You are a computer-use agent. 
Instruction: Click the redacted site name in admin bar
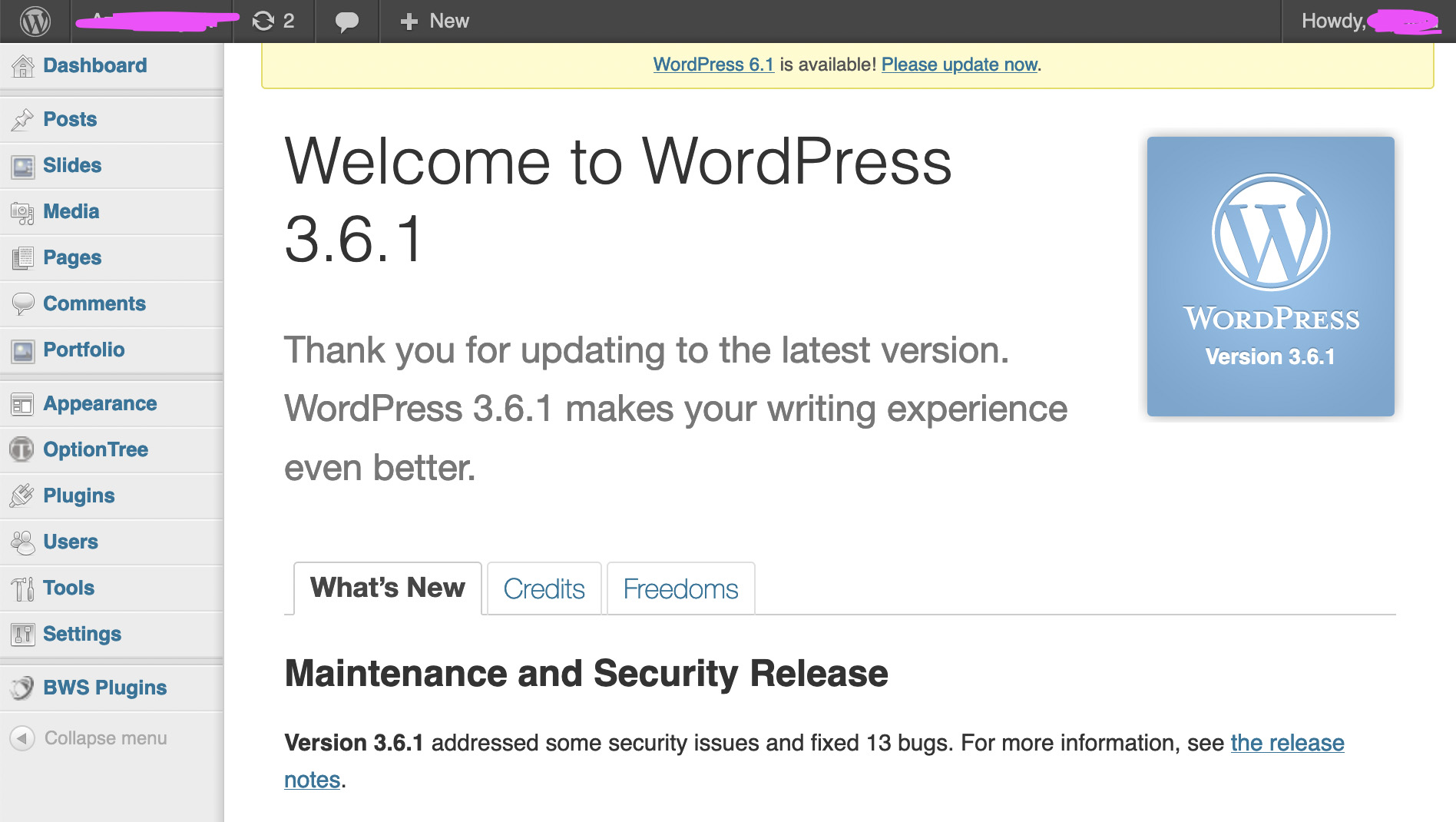pos(156,21)
